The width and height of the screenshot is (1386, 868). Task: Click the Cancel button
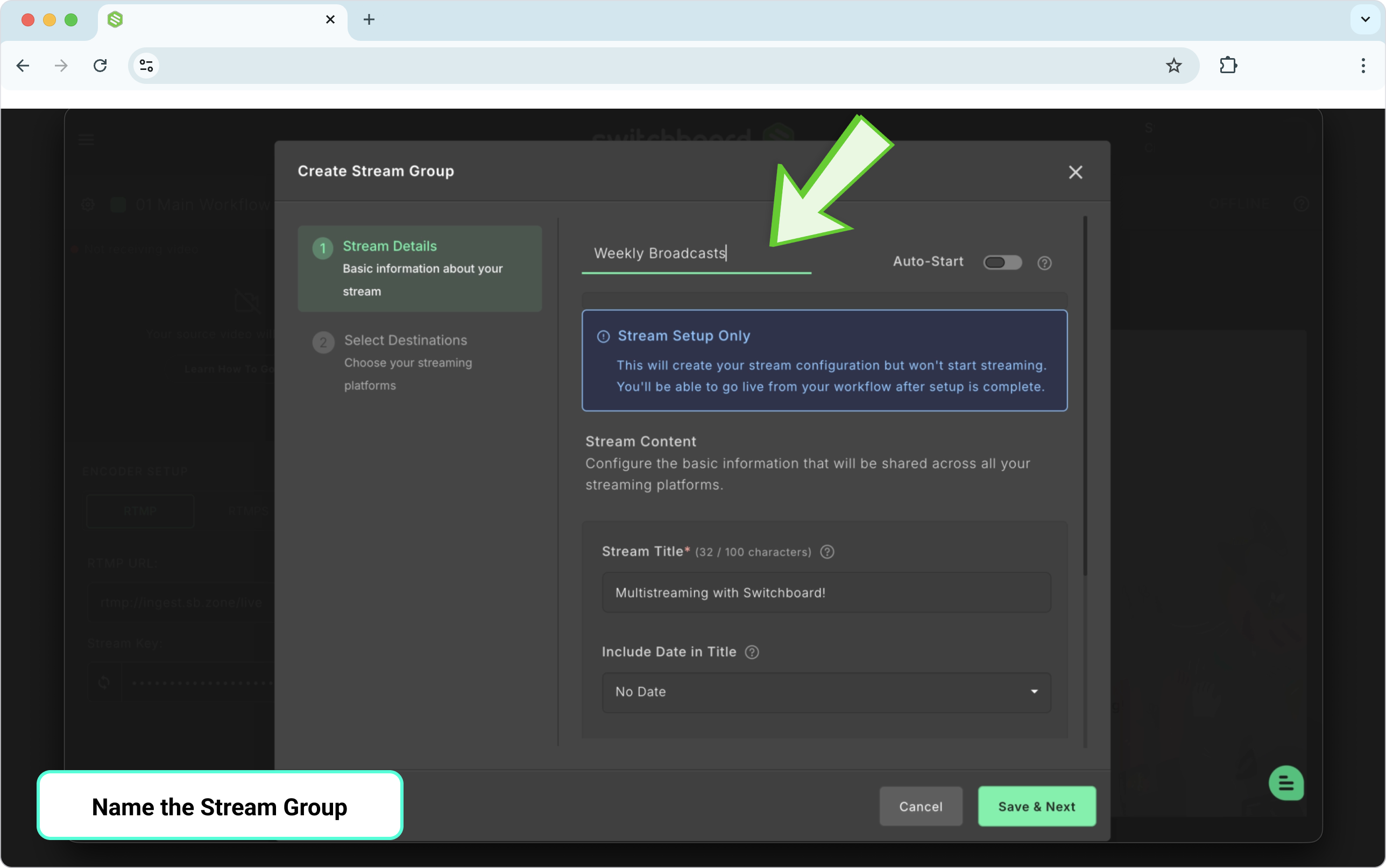(921, 807)
